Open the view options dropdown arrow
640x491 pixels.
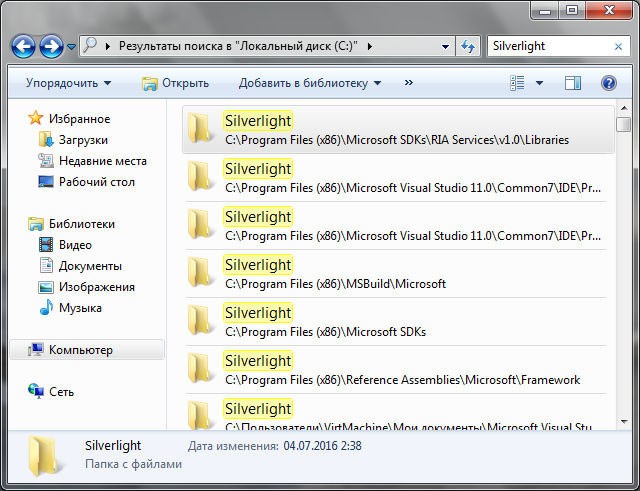click(x=539, y=83)
